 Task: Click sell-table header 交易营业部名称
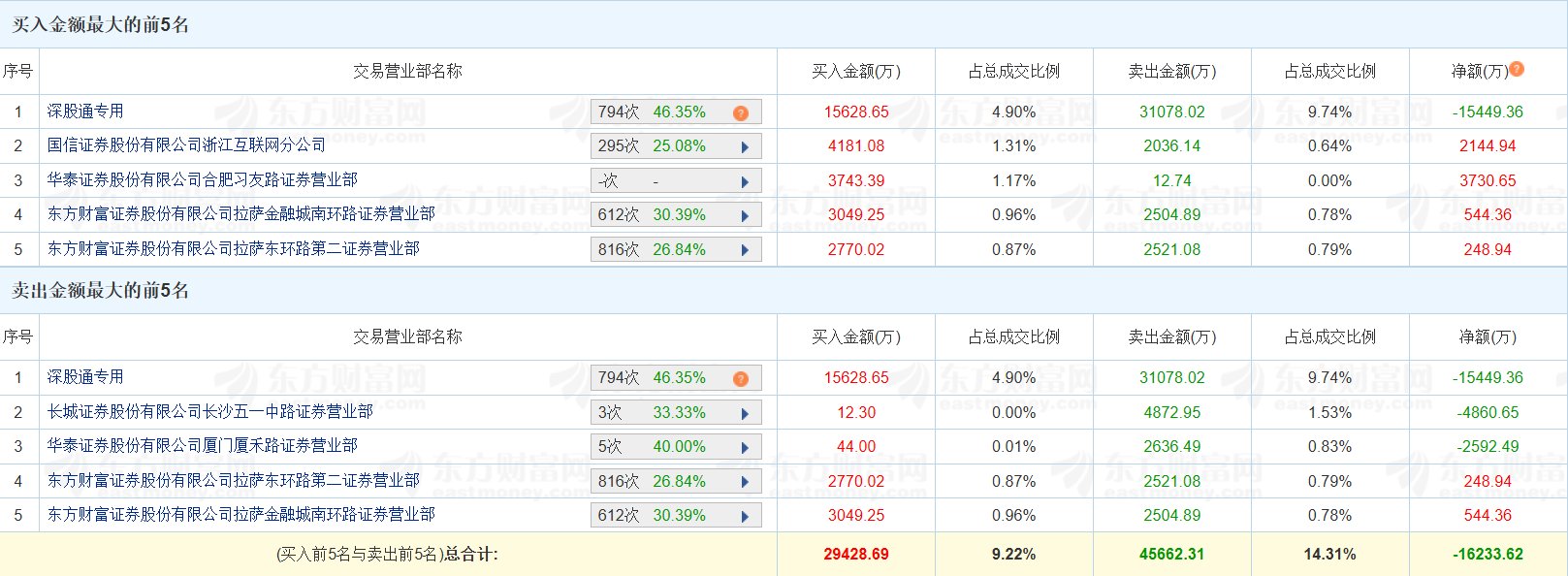pos(407,337)
